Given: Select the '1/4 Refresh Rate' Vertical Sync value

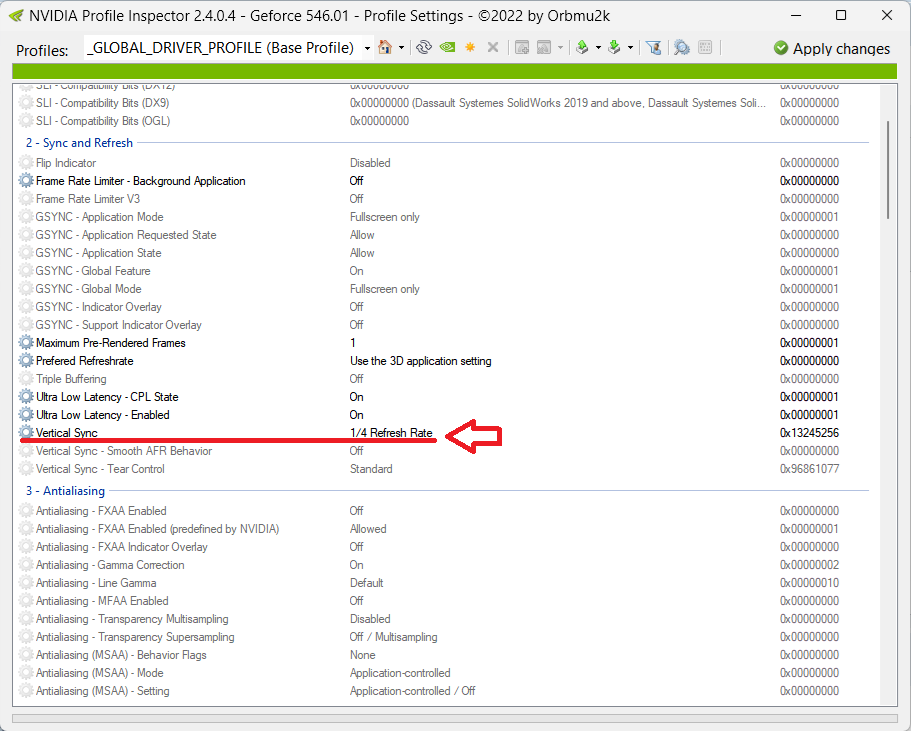Looking at the screenshot, I should [391, 433].
